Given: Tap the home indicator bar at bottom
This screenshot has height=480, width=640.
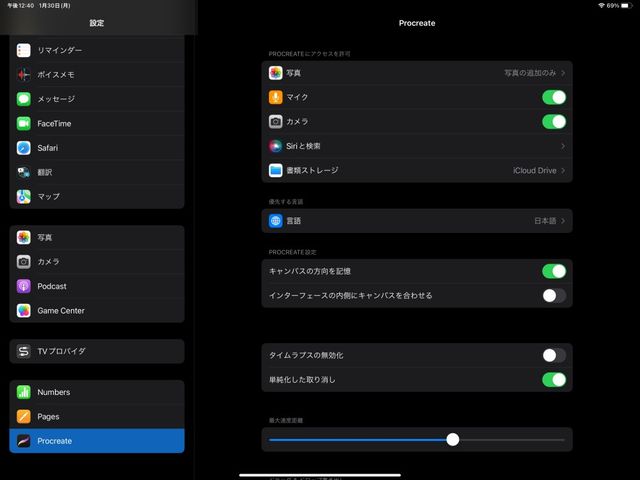Looking at the screenshot, I should (x=320, y=475).
